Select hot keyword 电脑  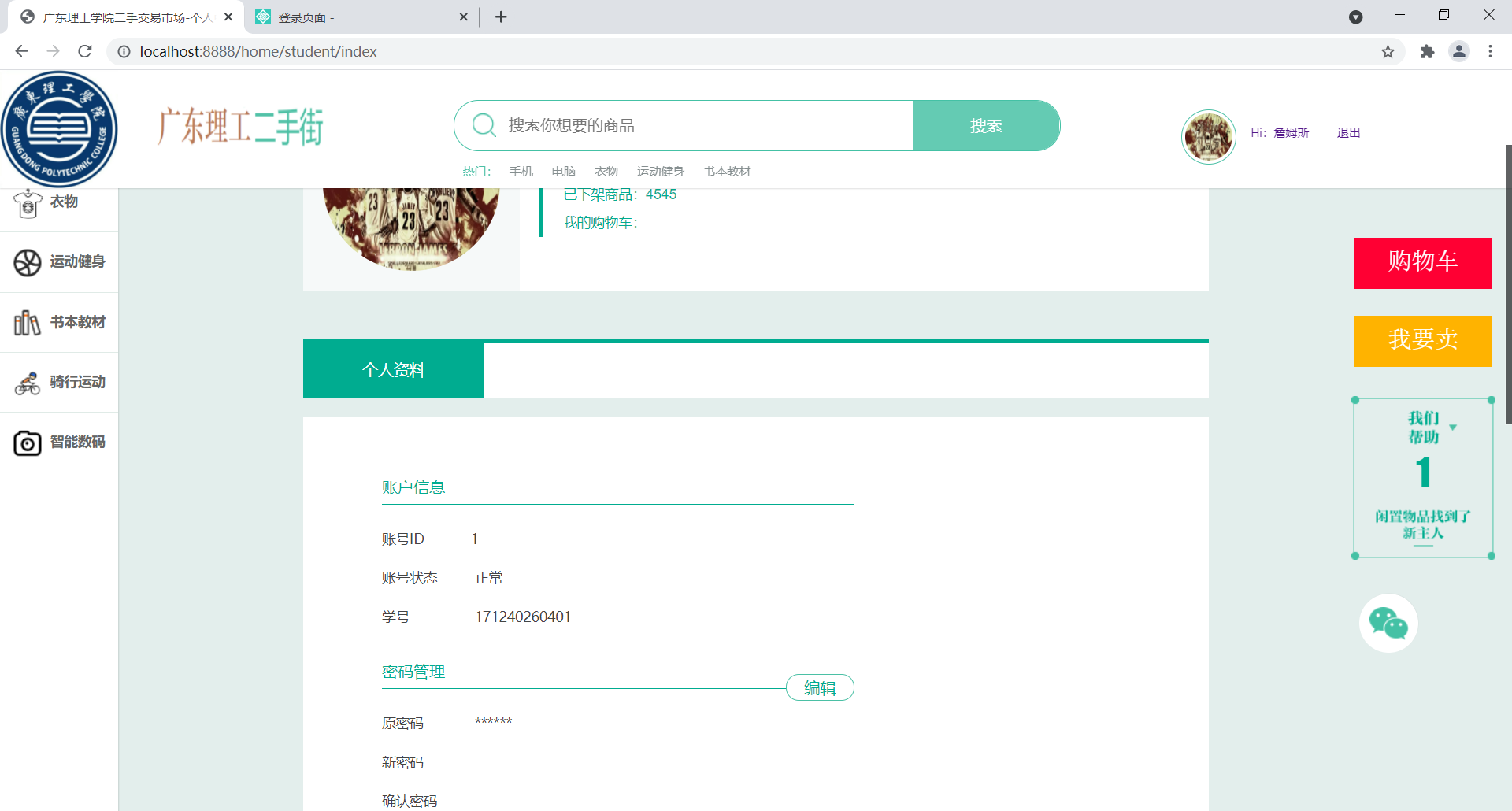coord(564,172)
